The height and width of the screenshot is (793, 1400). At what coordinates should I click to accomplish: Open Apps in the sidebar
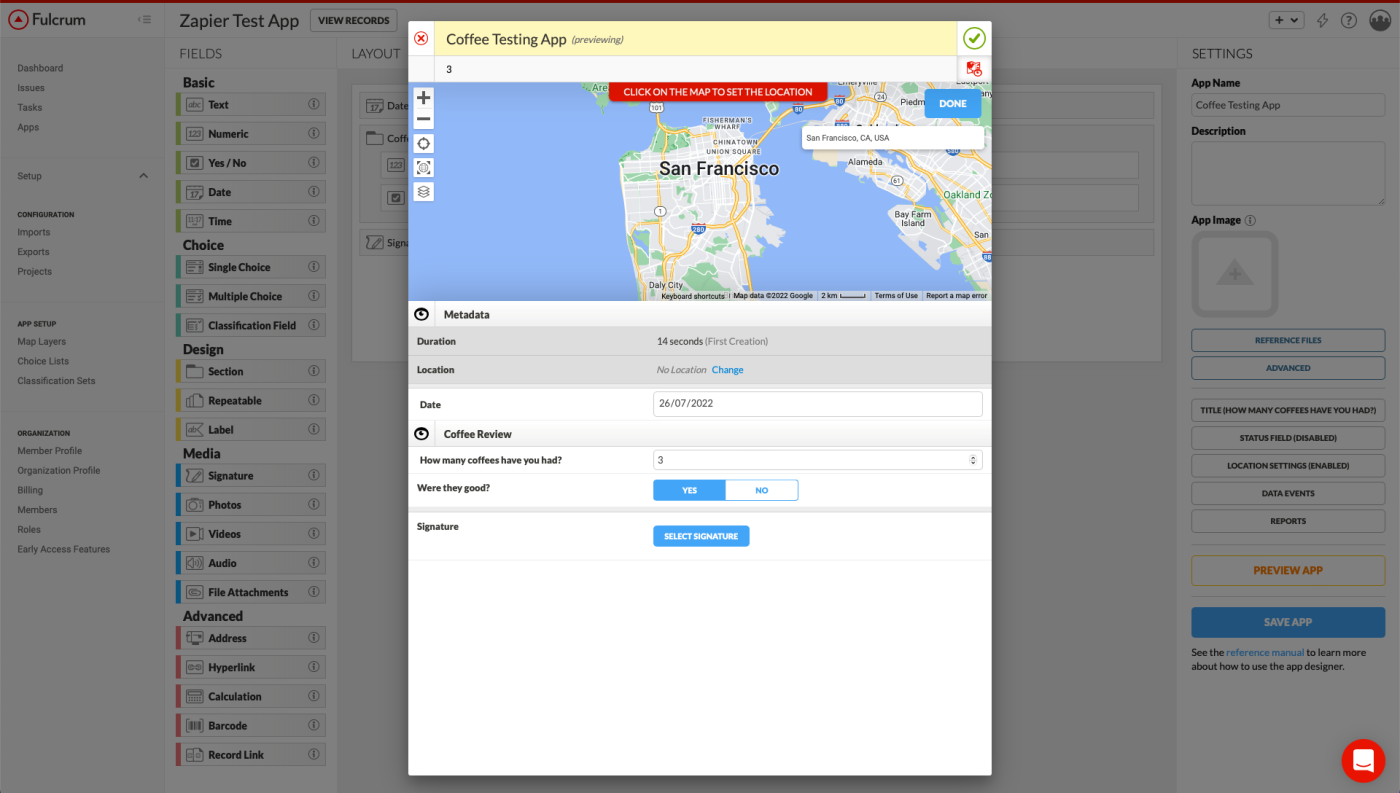pos(28,127)
